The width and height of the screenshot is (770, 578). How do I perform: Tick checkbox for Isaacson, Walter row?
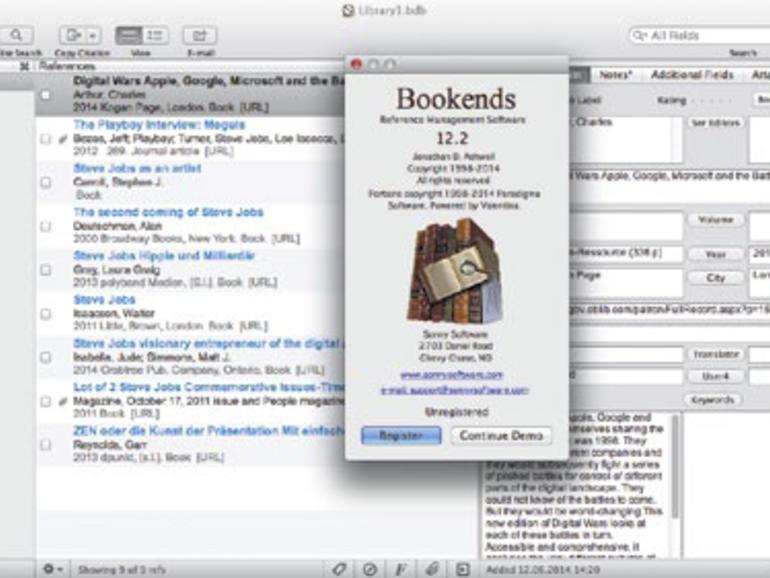point(45,314)
